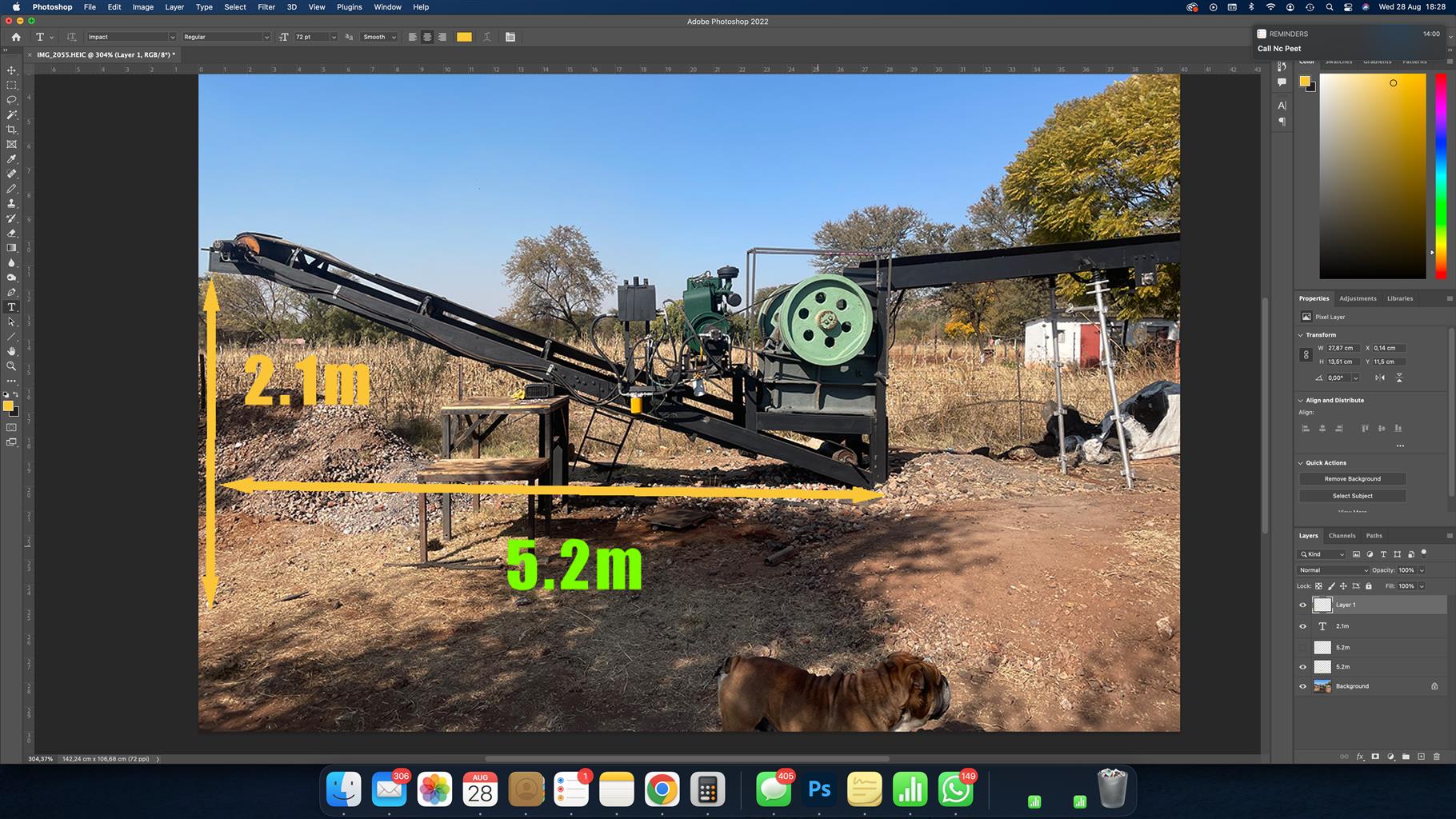The image size is (1456, 819).
Task: Create a new layer with plus icon
Action: 1421,757
